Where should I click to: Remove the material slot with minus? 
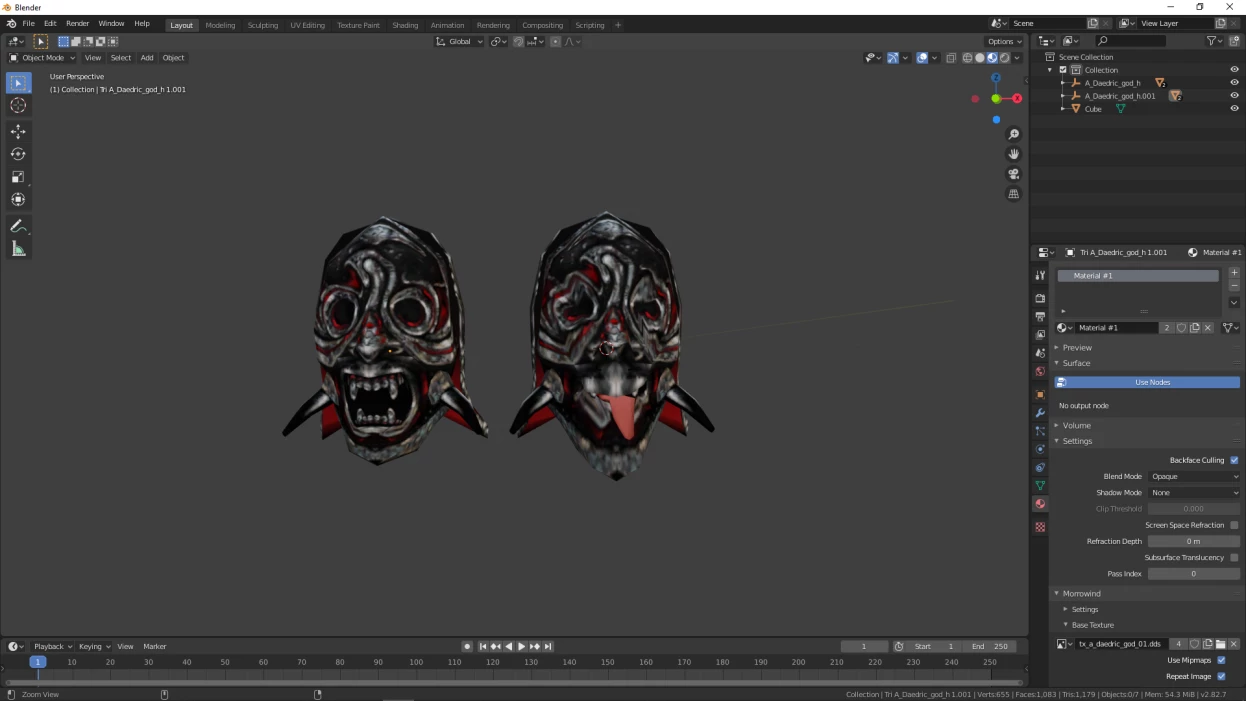tap(1234, 286)
